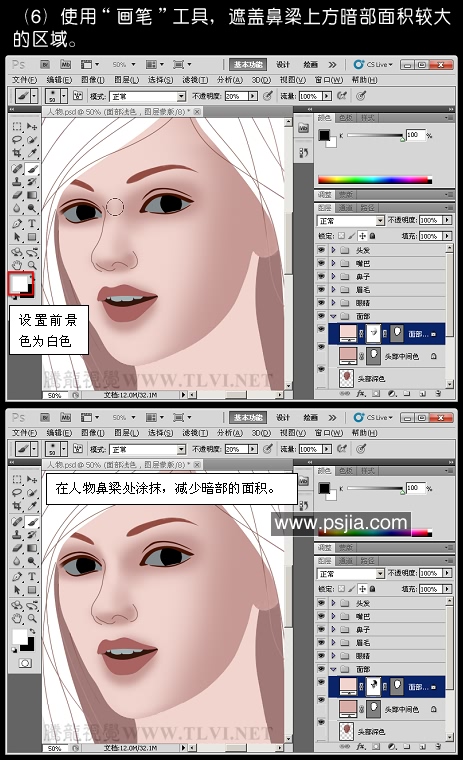Viewport: 463px width, 760px height.
Task: Select the Type tool in the upper window's toolbox
Action: [32, 223]
